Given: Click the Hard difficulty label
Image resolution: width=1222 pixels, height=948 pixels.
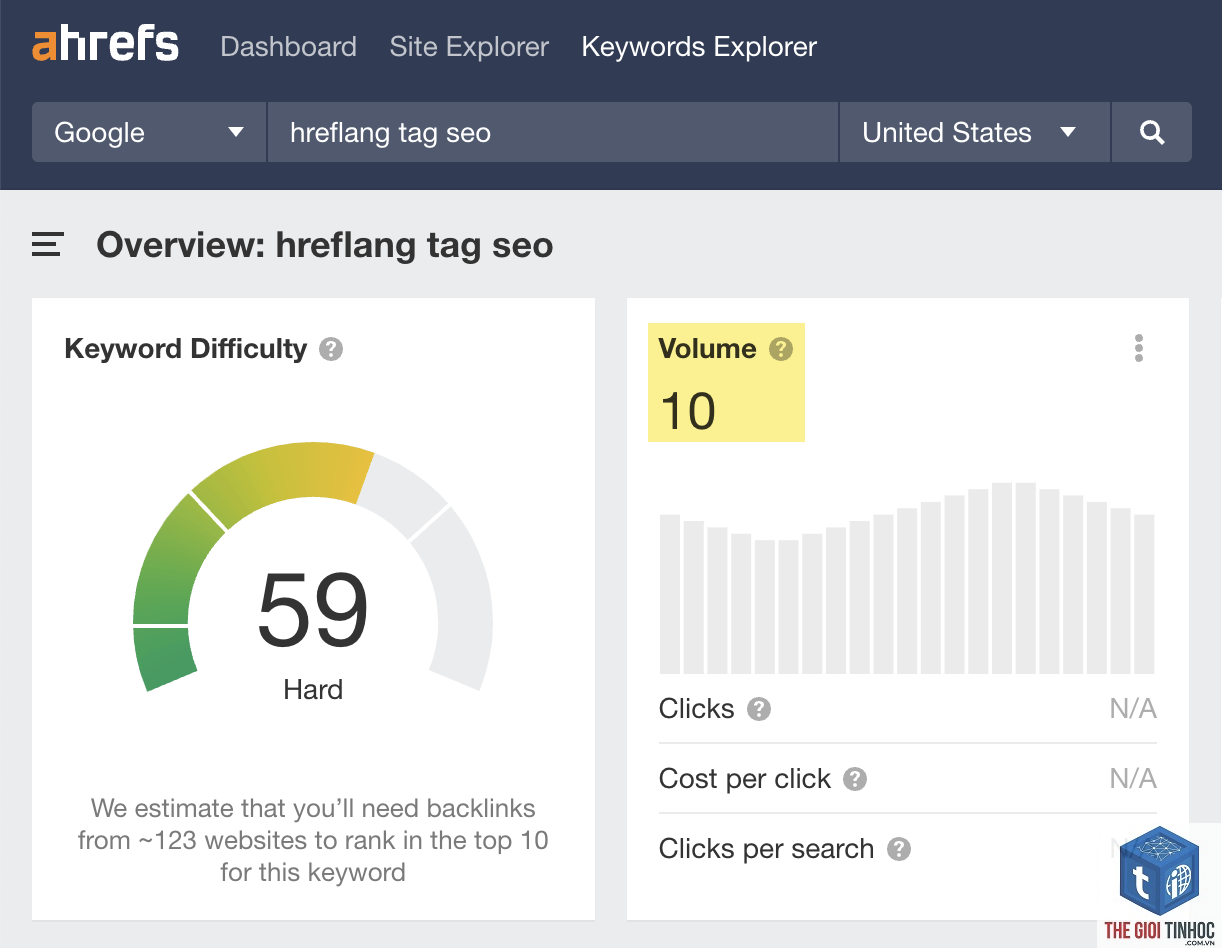Looking at the screenshot, I should click(x=313, y=690).
